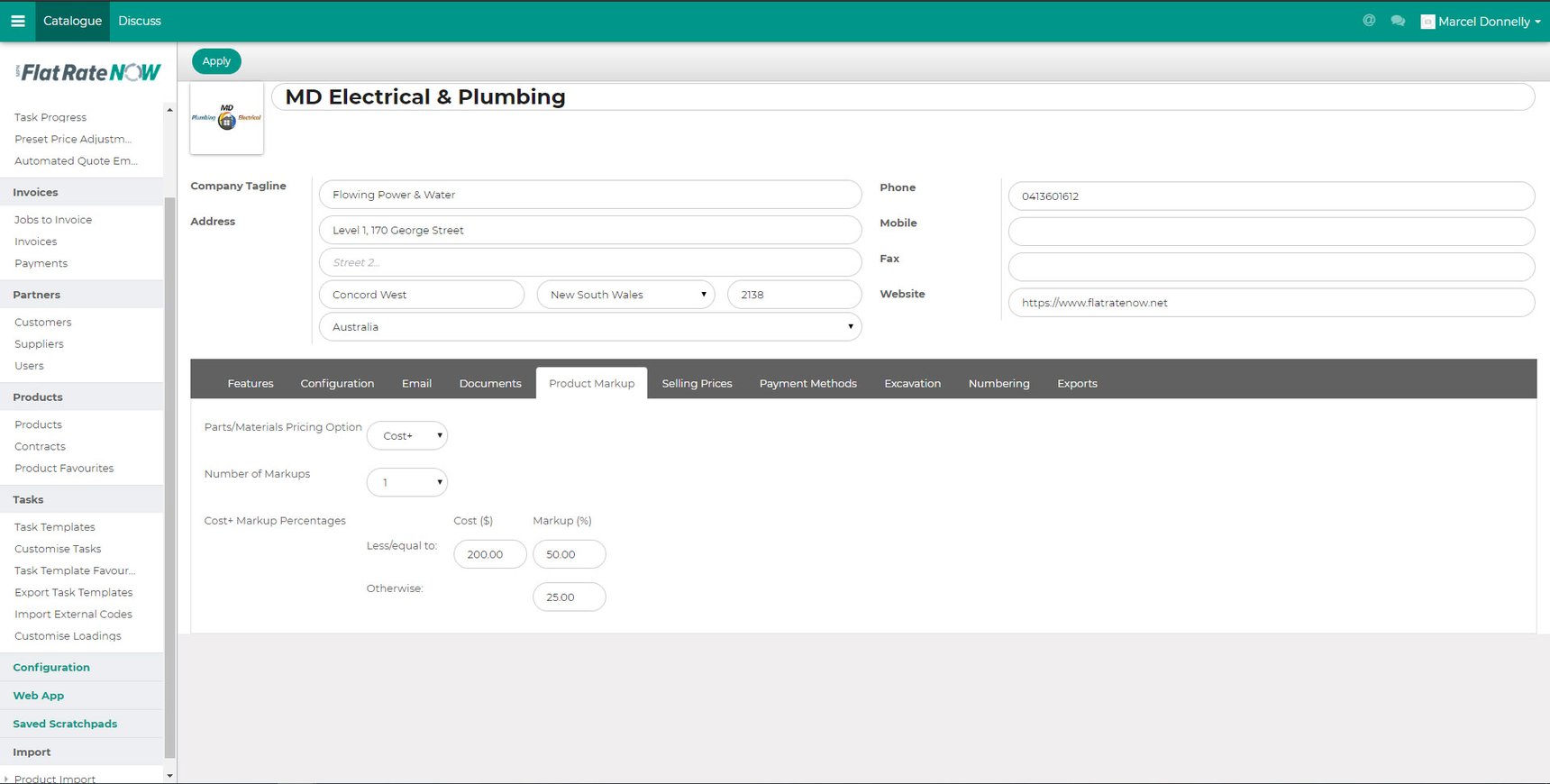
Task: Open Customise Tasks
Action: click(58, 549)
